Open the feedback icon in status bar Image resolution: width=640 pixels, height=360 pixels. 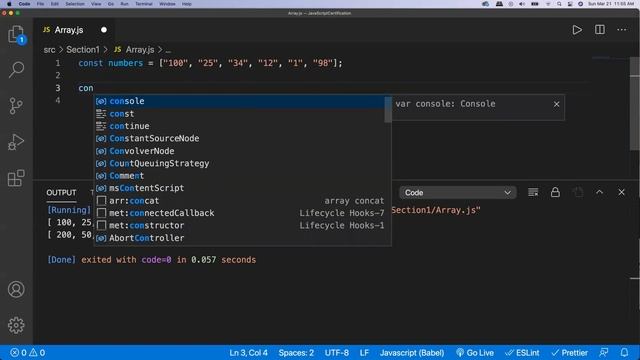(x=603, y=353)
